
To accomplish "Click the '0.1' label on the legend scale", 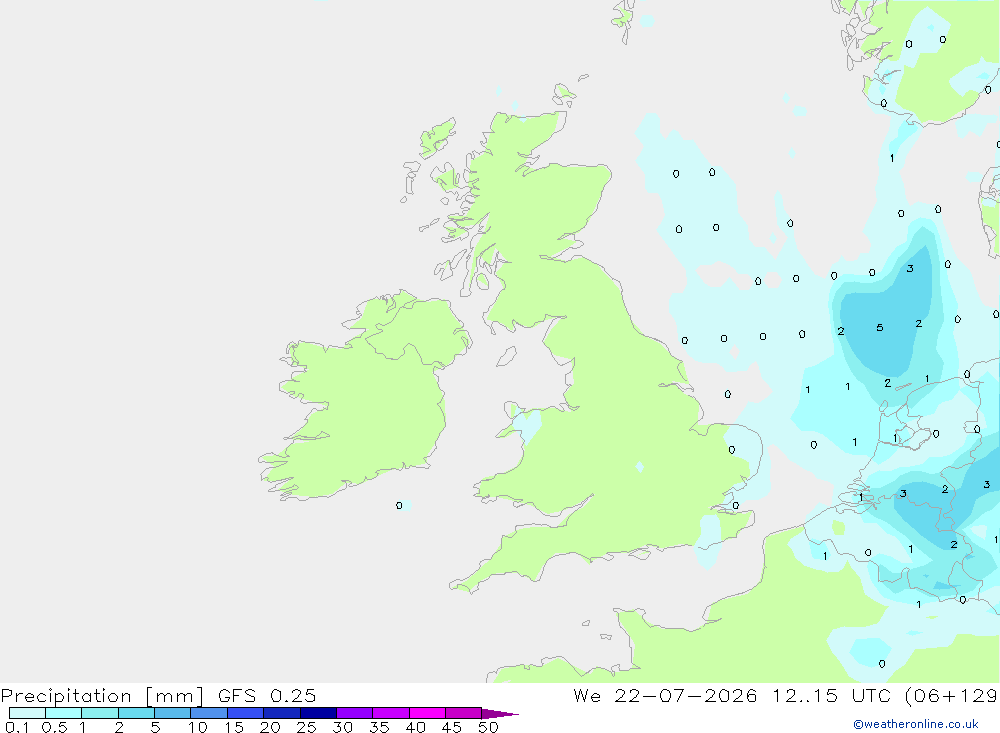I will pyautogui.click(x=17, y=727).
